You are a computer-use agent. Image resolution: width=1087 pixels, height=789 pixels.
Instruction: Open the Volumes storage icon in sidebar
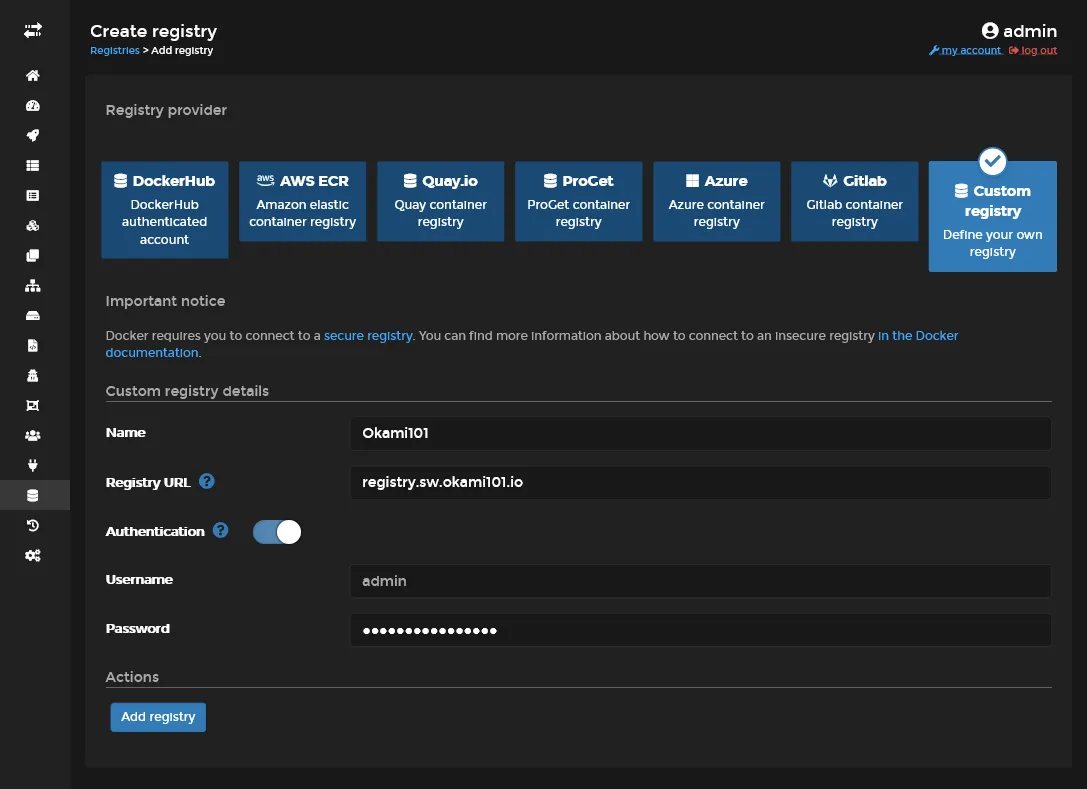[32, 315]
